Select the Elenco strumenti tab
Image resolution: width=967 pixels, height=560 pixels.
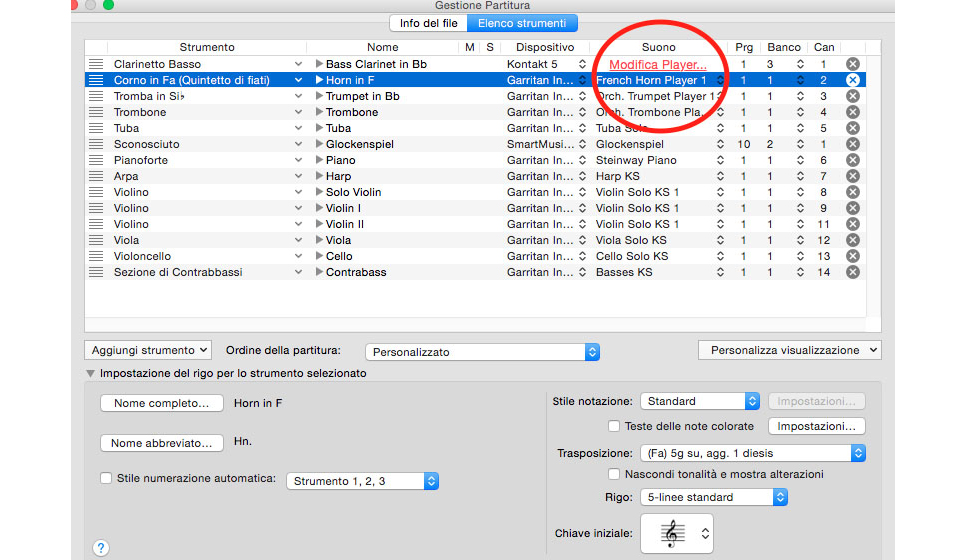point(521,23)
